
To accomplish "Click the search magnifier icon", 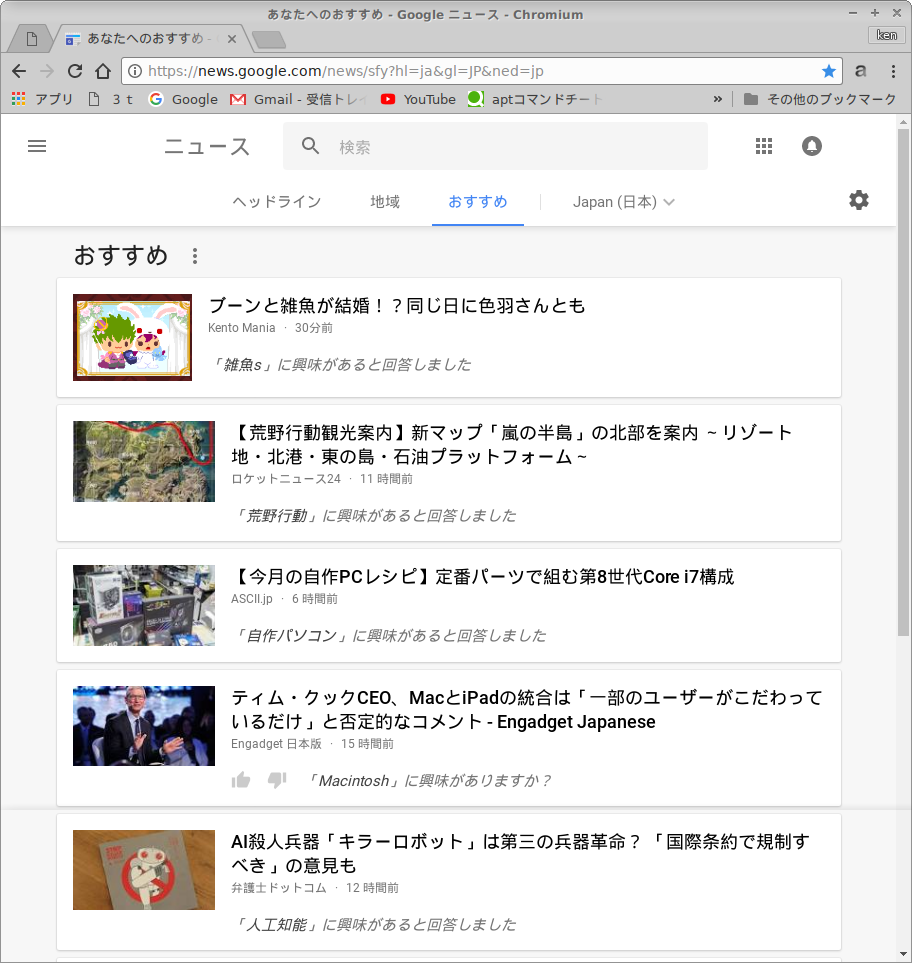I will pos(311,146).
